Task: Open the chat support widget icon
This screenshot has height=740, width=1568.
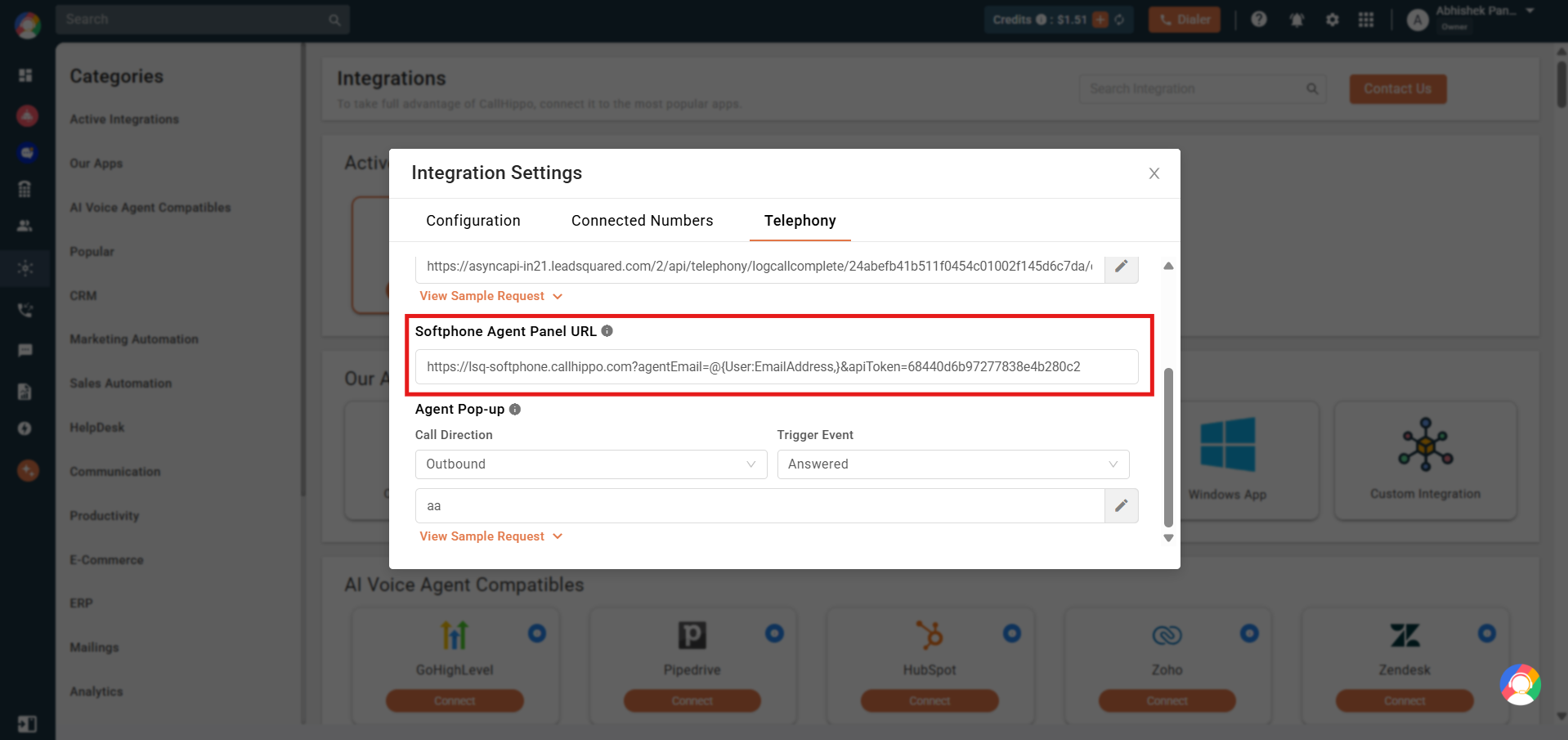Action: point(1521,684)
